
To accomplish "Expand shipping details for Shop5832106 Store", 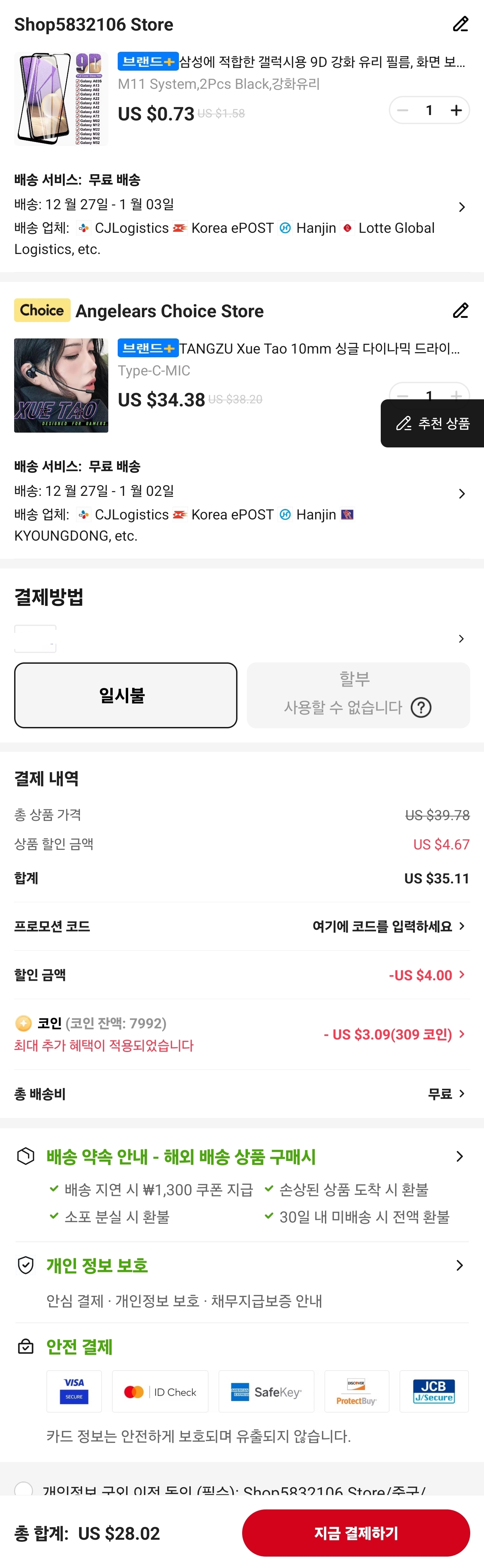I will click(461, 207).
